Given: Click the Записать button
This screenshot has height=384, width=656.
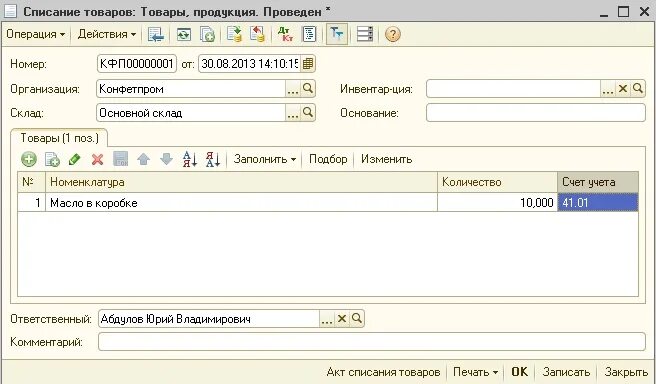Looking at the screenshot, I should click(566, 372).
